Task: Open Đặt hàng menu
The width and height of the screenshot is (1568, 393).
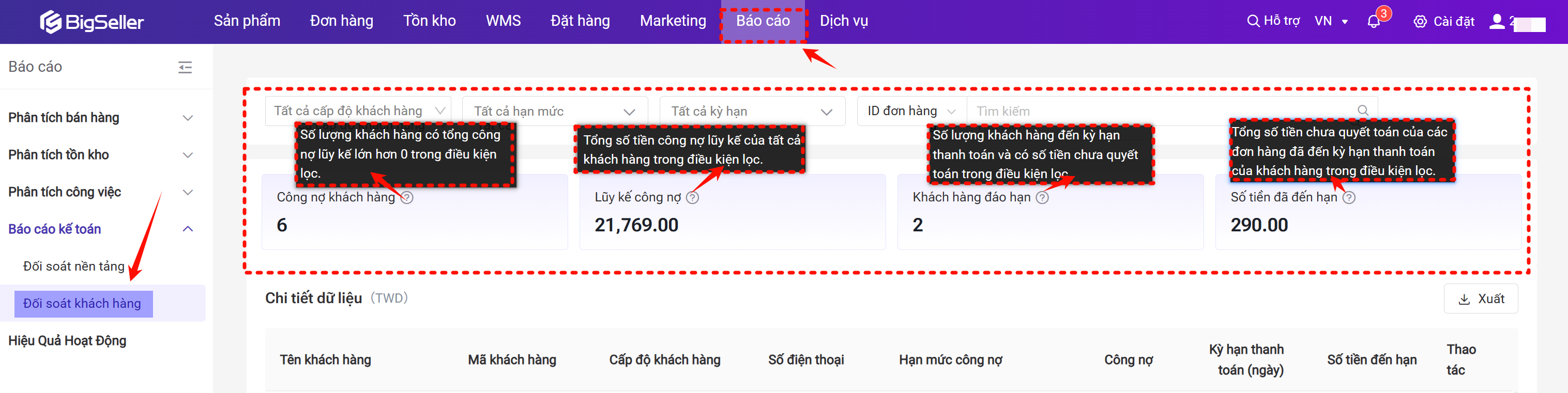Action: point(580,21)
